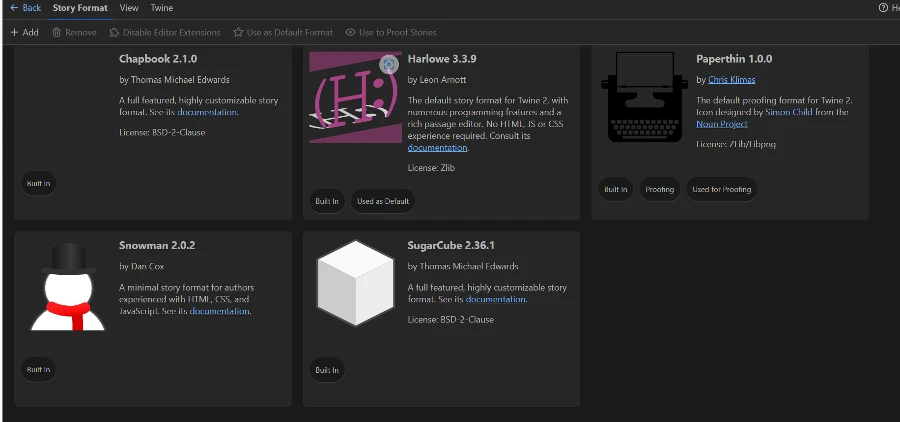This screenshot has height=422, width=900.
Task: Click Use to Proof Stories eye icon
Action: point(351,32)
